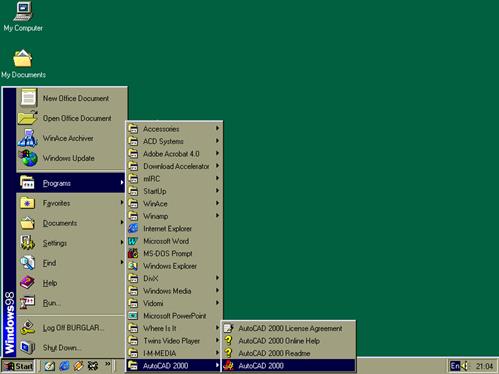The width and height of the screenshot is (499, 374).
Task: Click the Start button
Action: coord(18,366)
